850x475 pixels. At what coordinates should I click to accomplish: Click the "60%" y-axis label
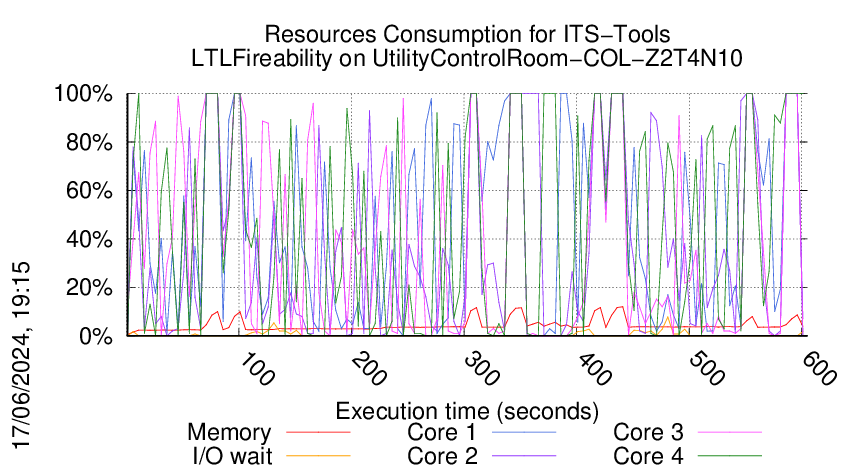pyautogui.click(x=89, y=191)
